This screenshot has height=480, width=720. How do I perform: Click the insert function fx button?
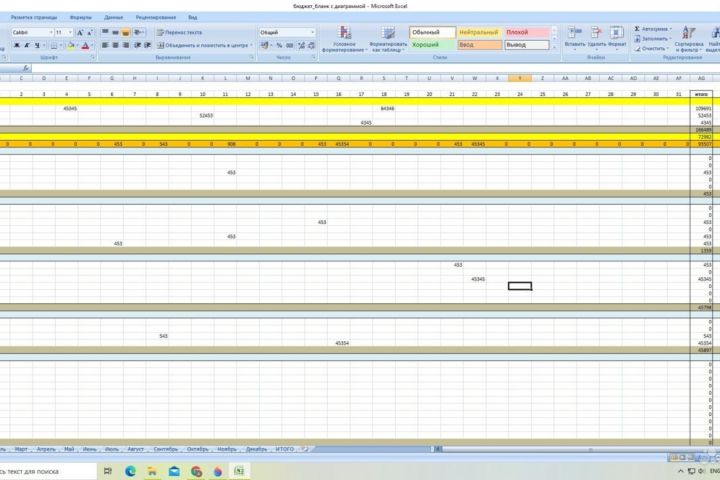pos(26,68)
